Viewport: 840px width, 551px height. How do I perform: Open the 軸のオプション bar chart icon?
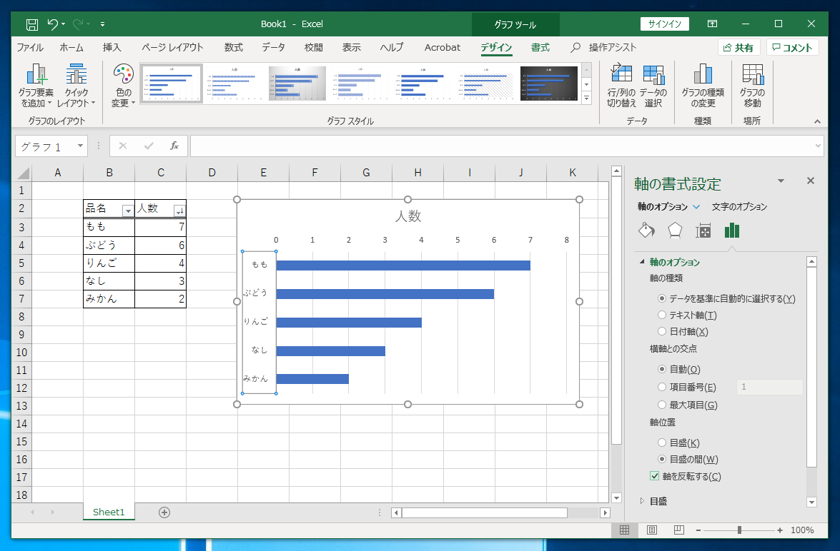point(732,231)
